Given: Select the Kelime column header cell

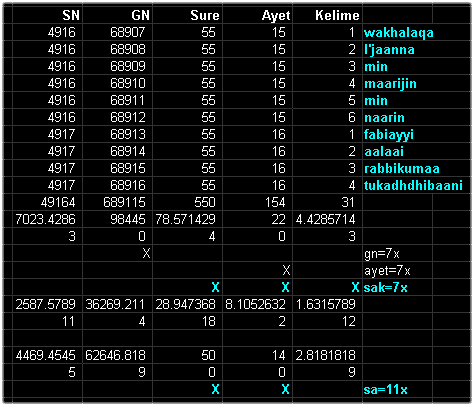Looking at the screenshot, I should click(x=328, y=15).
